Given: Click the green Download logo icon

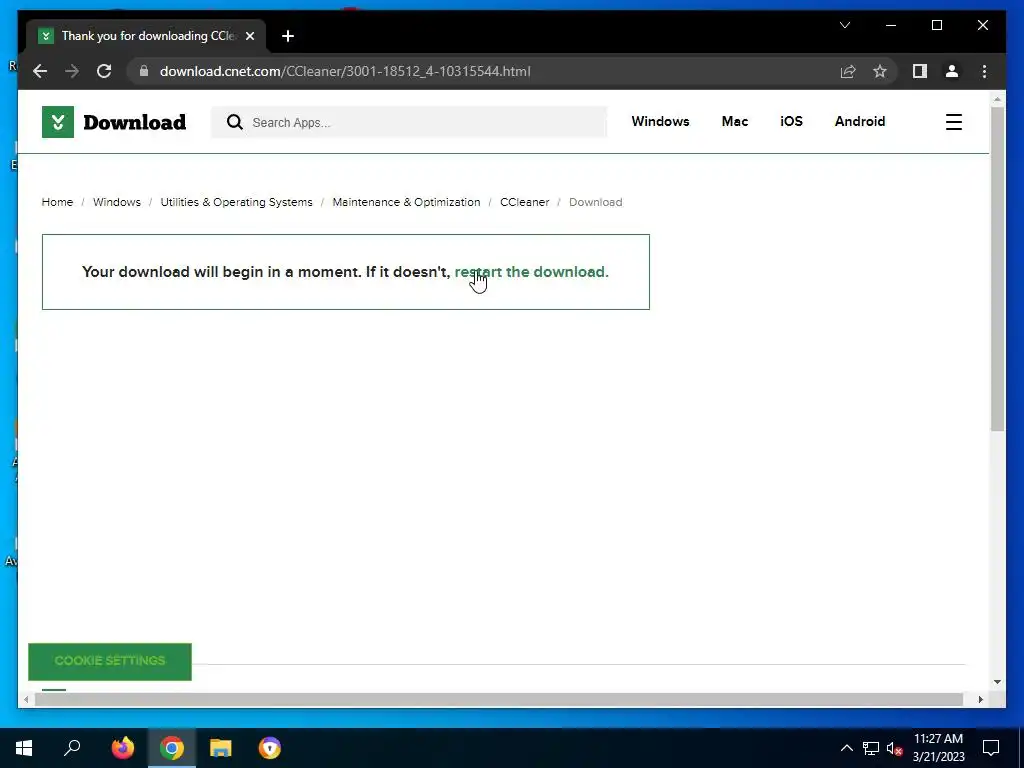Looking at the screenshot, I should tap(57, 121).
